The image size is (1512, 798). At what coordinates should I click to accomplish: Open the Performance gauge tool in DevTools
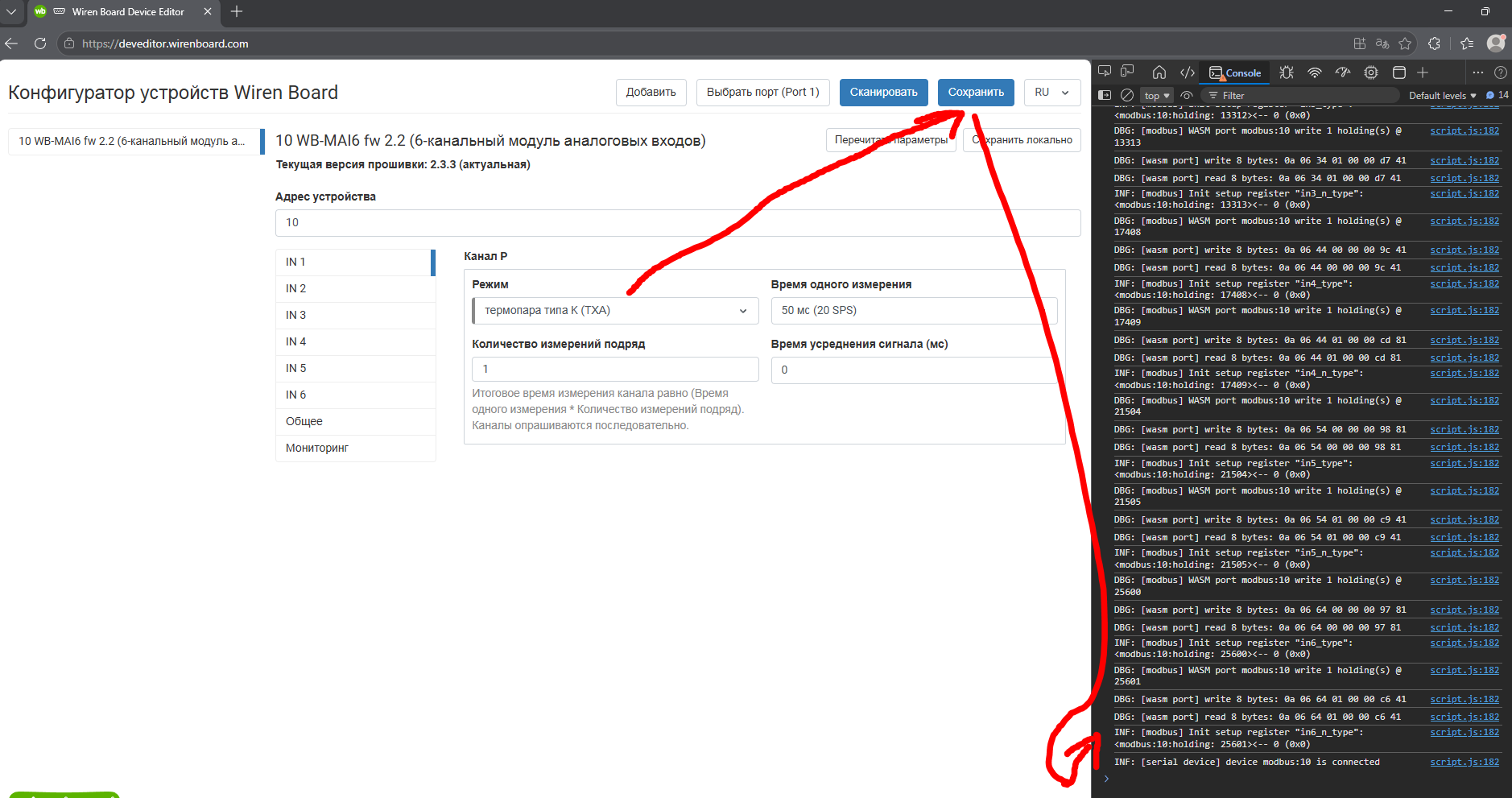[1342, 72]
